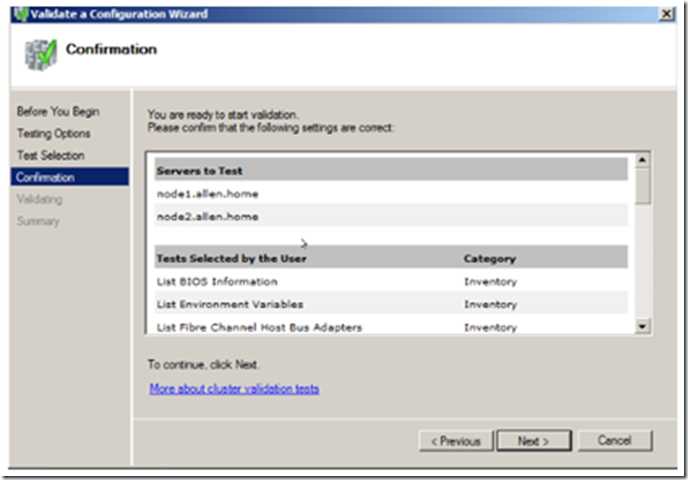Screen dimensions: 688x480
Task: Select the Summary step
Action: pos(38,221)
